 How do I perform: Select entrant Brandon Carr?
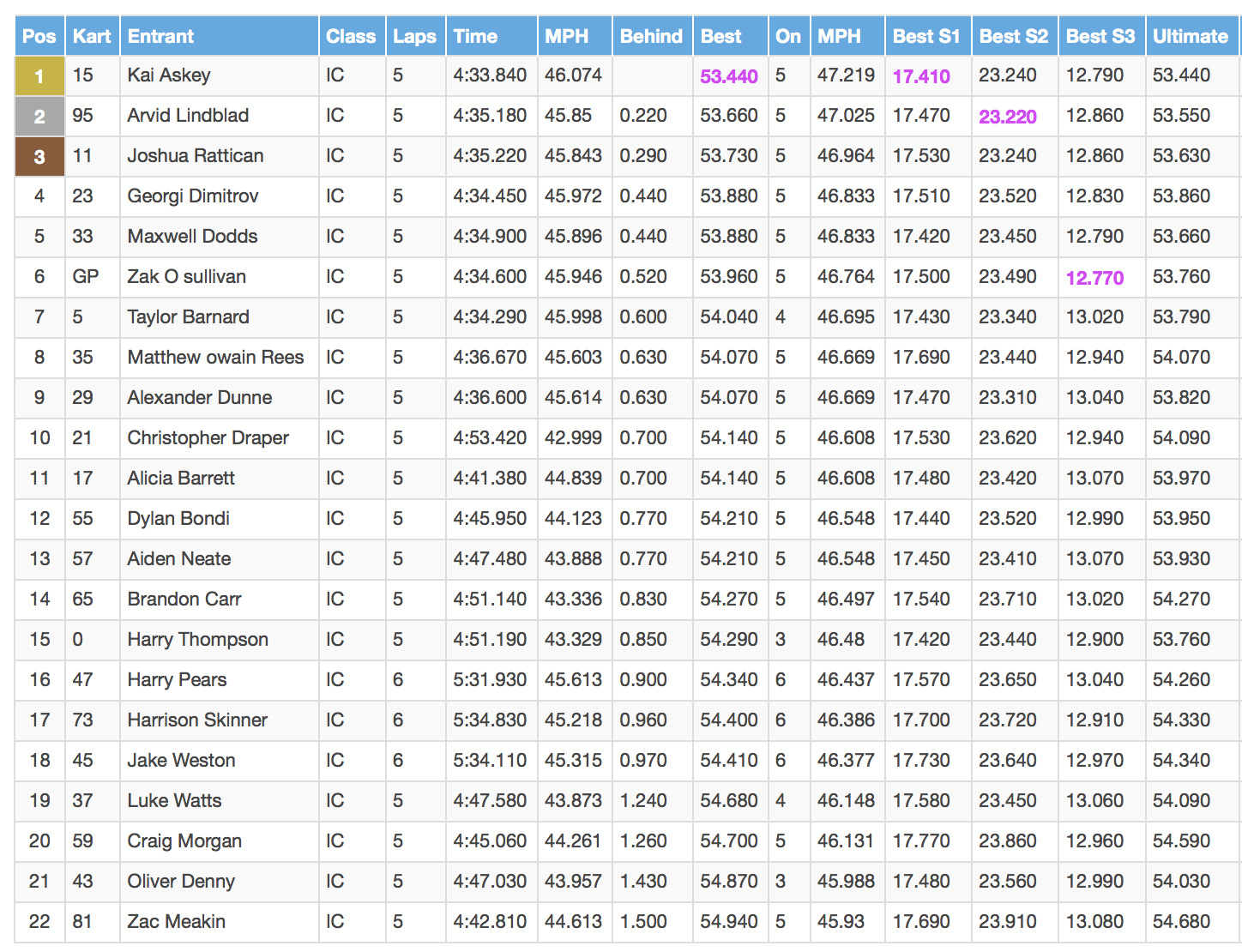click(x=184, y=600)
